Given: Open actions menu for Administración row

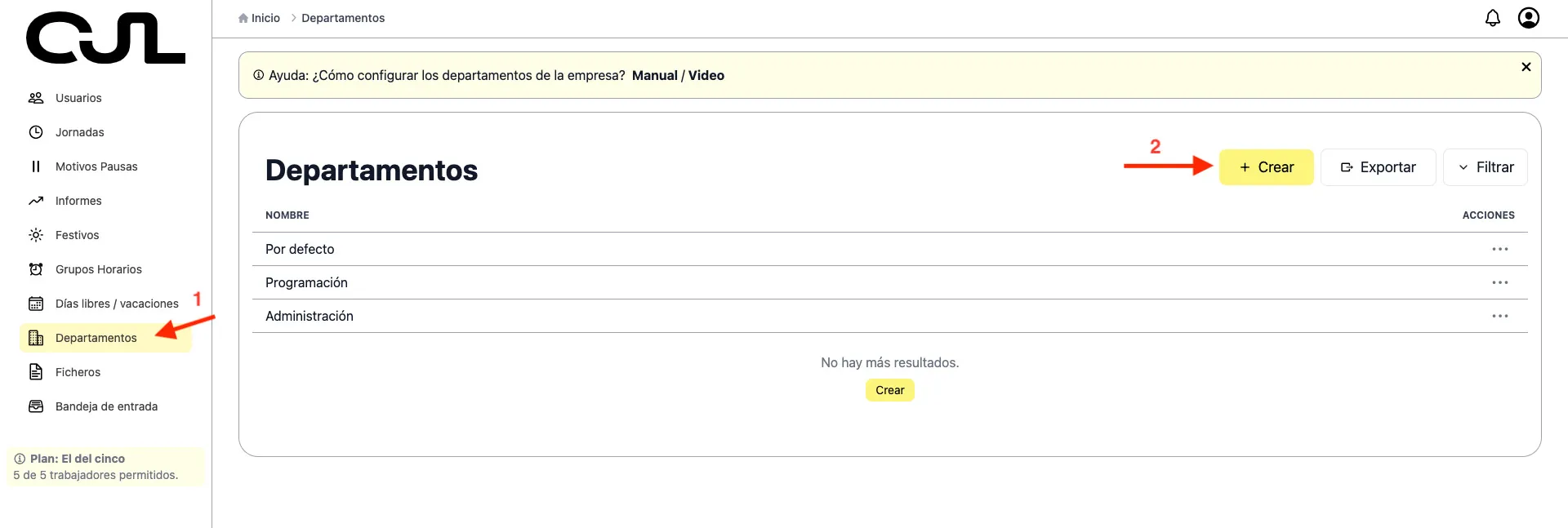Looking at the screenshot, I should 1499,316.
